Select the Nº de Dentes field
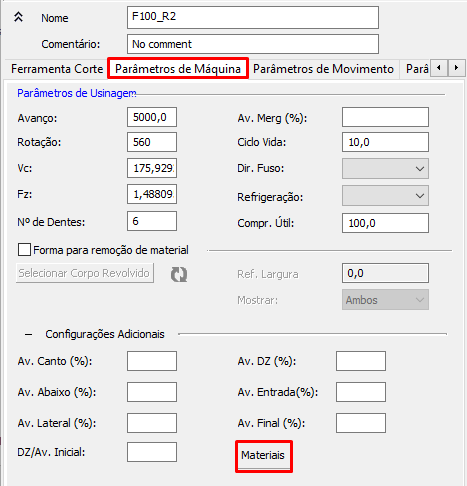The height and width of the screenshot is (486, 467). click(152, 221)
